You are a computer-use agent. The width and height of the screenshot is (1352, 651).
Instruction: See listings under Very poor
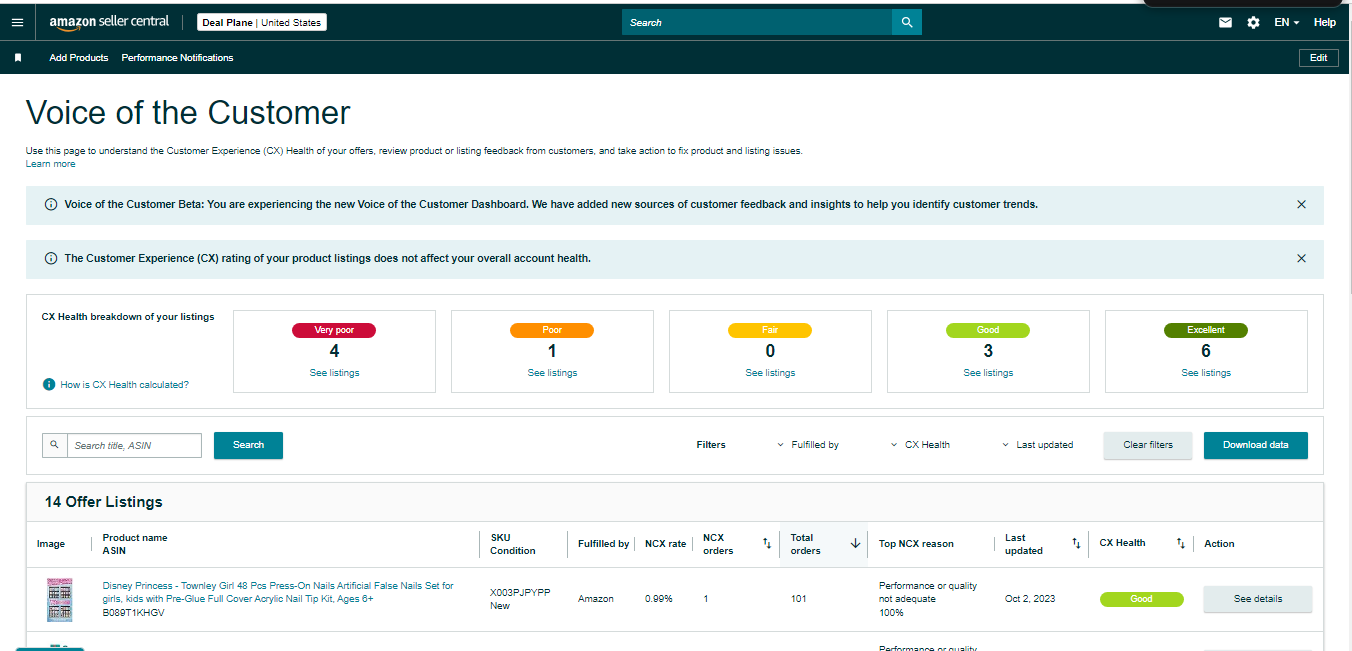334,373
